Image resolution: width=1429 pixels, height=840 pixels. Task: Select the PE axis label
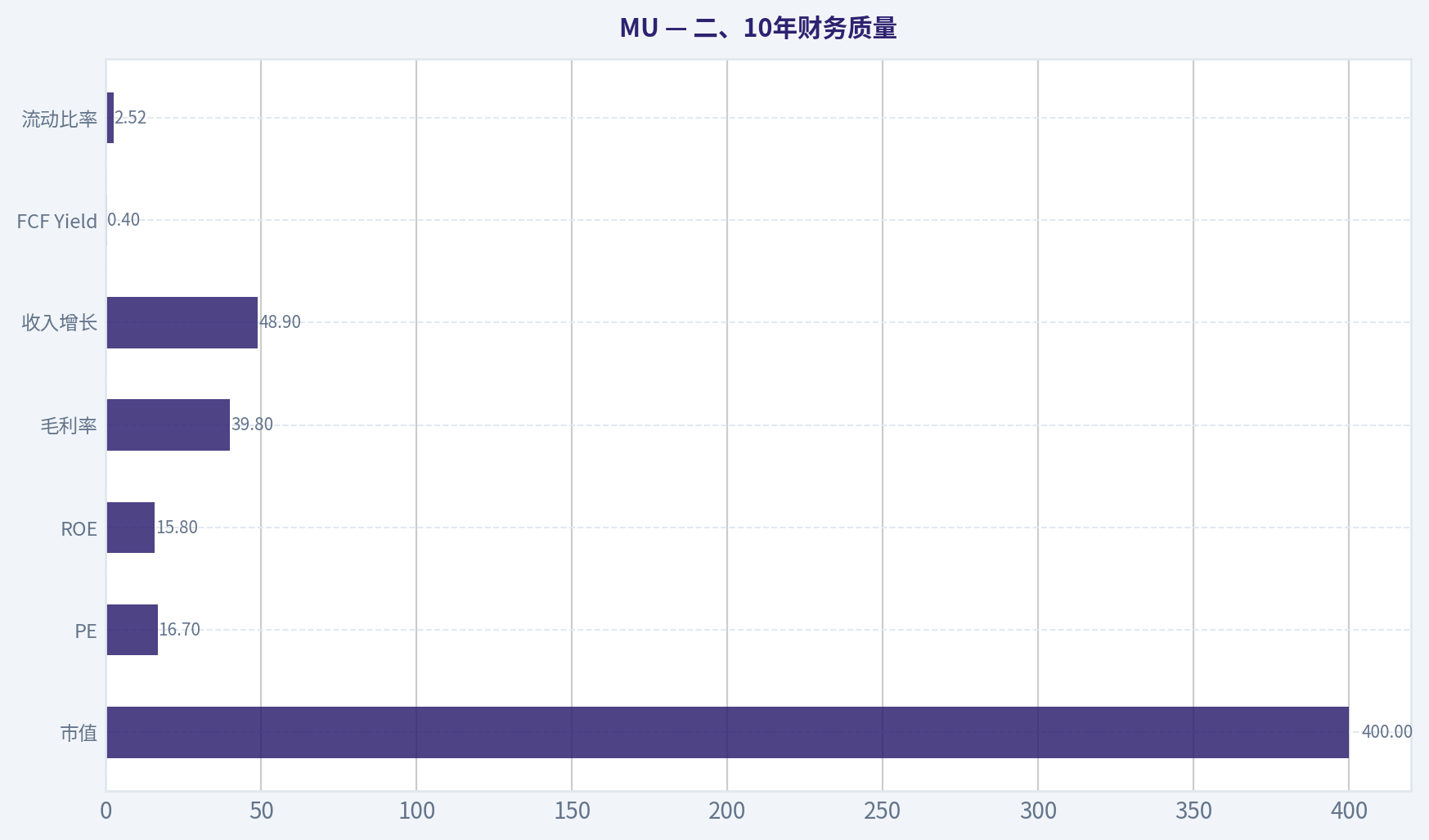(x=86, y=631)
